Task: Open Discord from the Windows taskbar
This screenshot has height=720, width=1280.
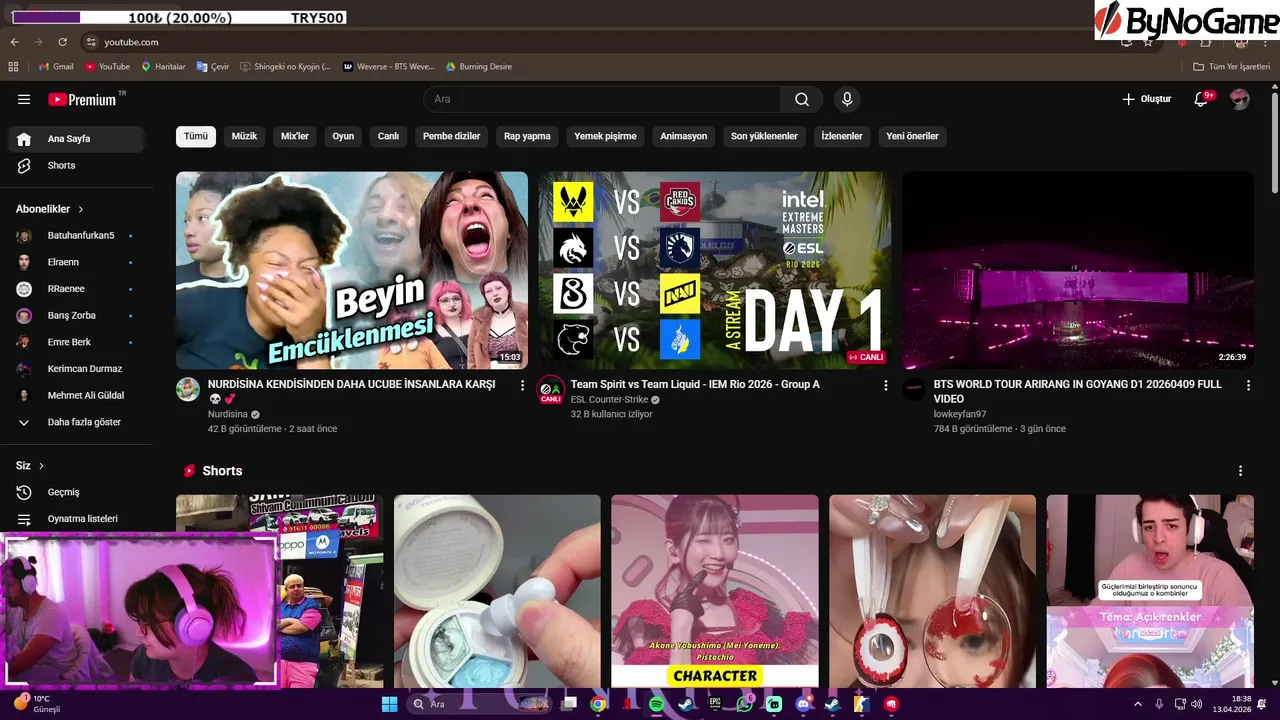Action: (x=803, y=704)
